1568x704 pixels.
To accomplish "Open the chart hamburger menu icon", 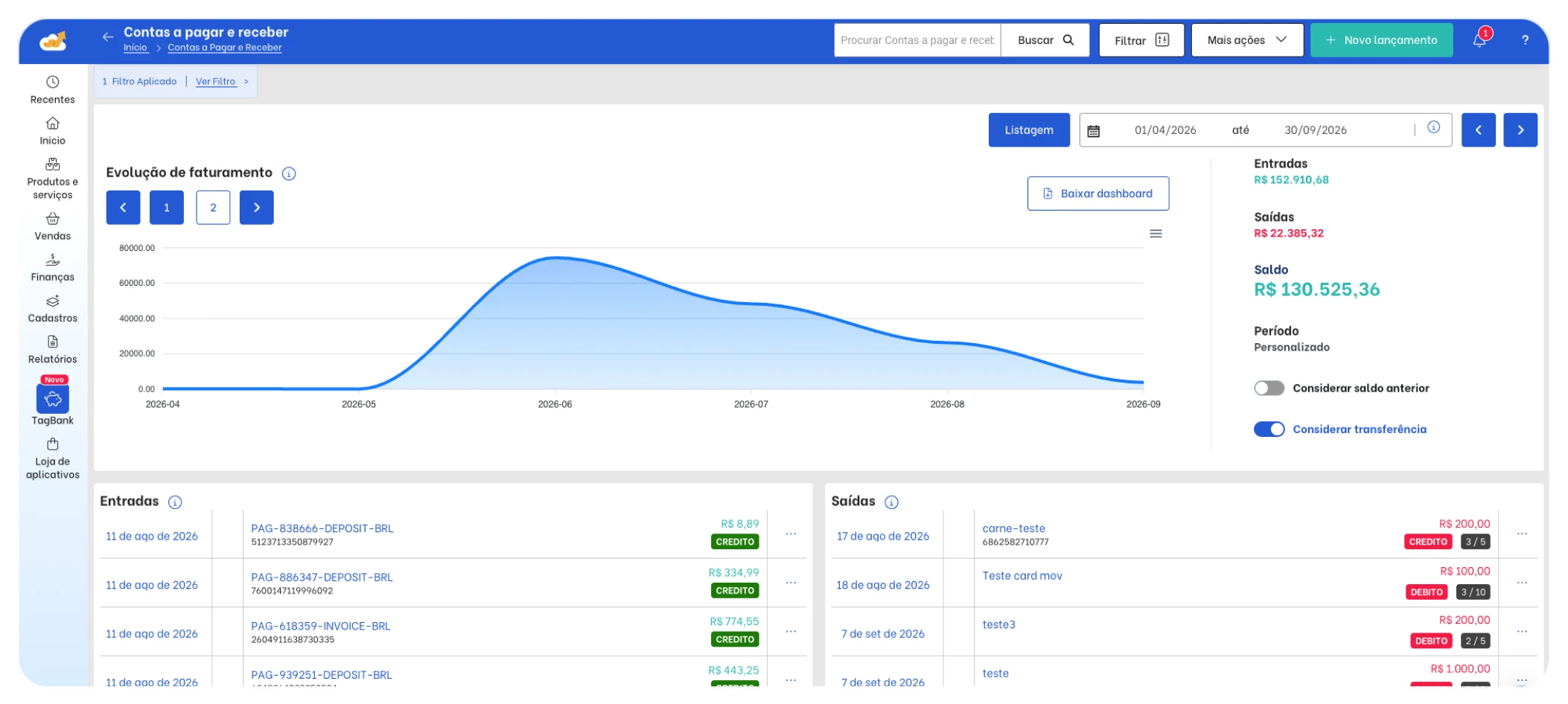I will (x=1156, y=234).
